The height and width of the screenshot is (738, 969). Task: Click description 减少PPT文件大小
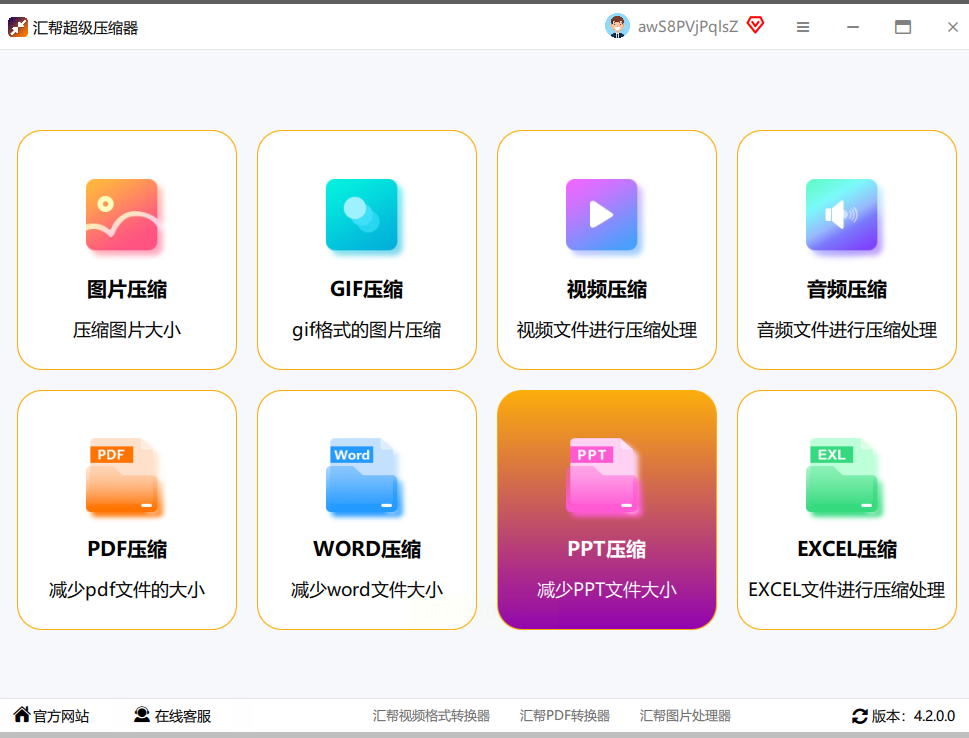pos(607,590)
